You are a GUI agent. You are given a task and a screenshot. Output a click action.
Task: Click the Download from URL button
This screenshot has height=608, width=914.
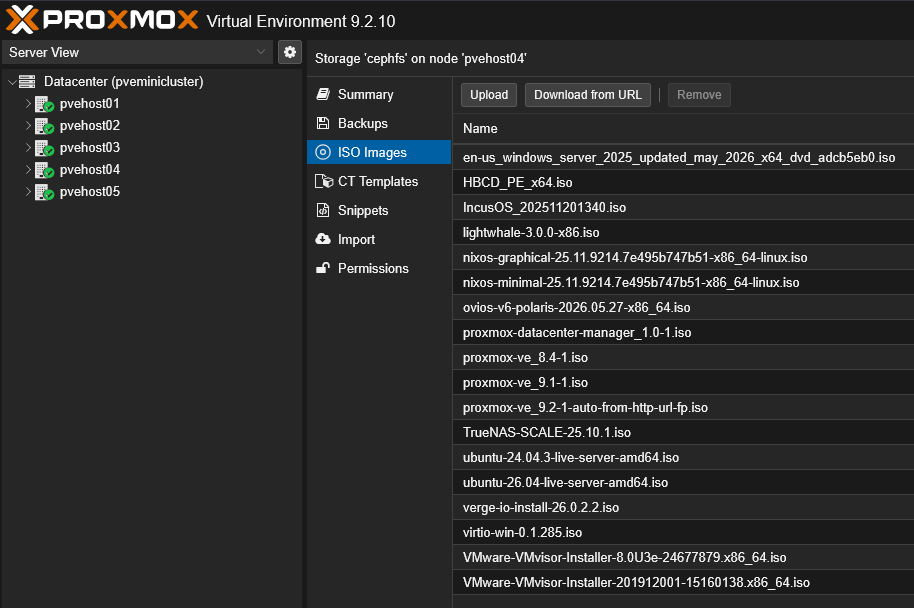click(588, 95)
